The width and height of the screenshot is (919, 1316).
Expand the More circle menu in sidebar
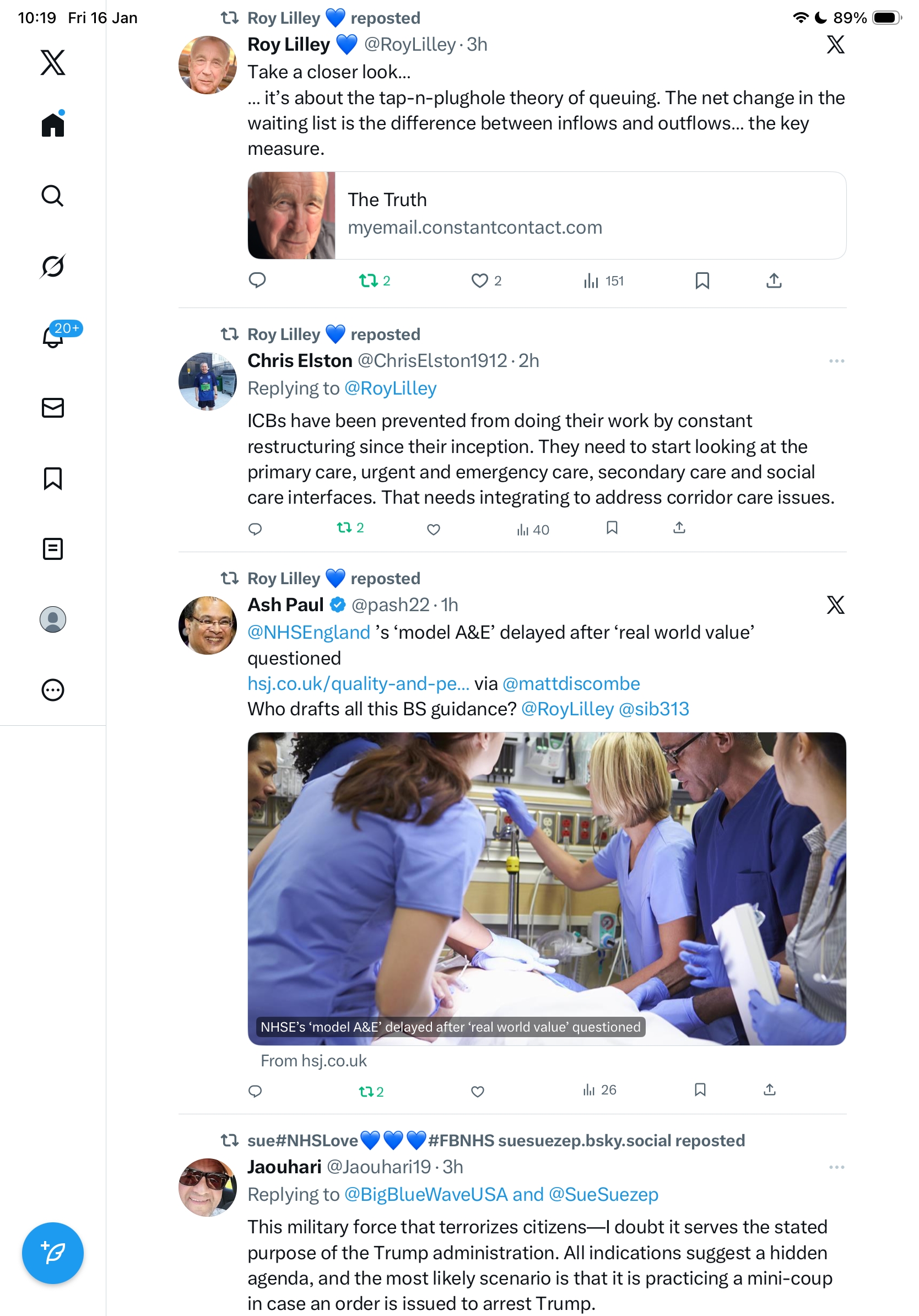tap(53, 689)
